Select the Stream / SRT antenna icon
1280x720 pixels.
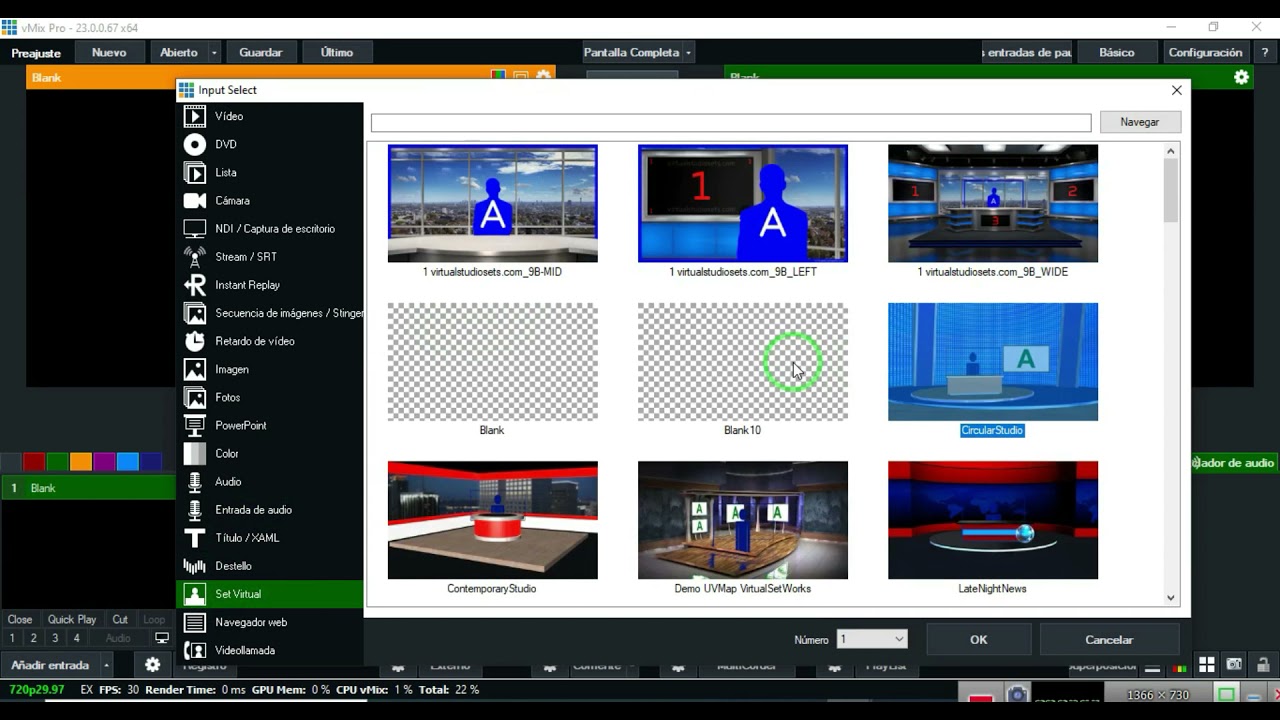click(195, 256)
